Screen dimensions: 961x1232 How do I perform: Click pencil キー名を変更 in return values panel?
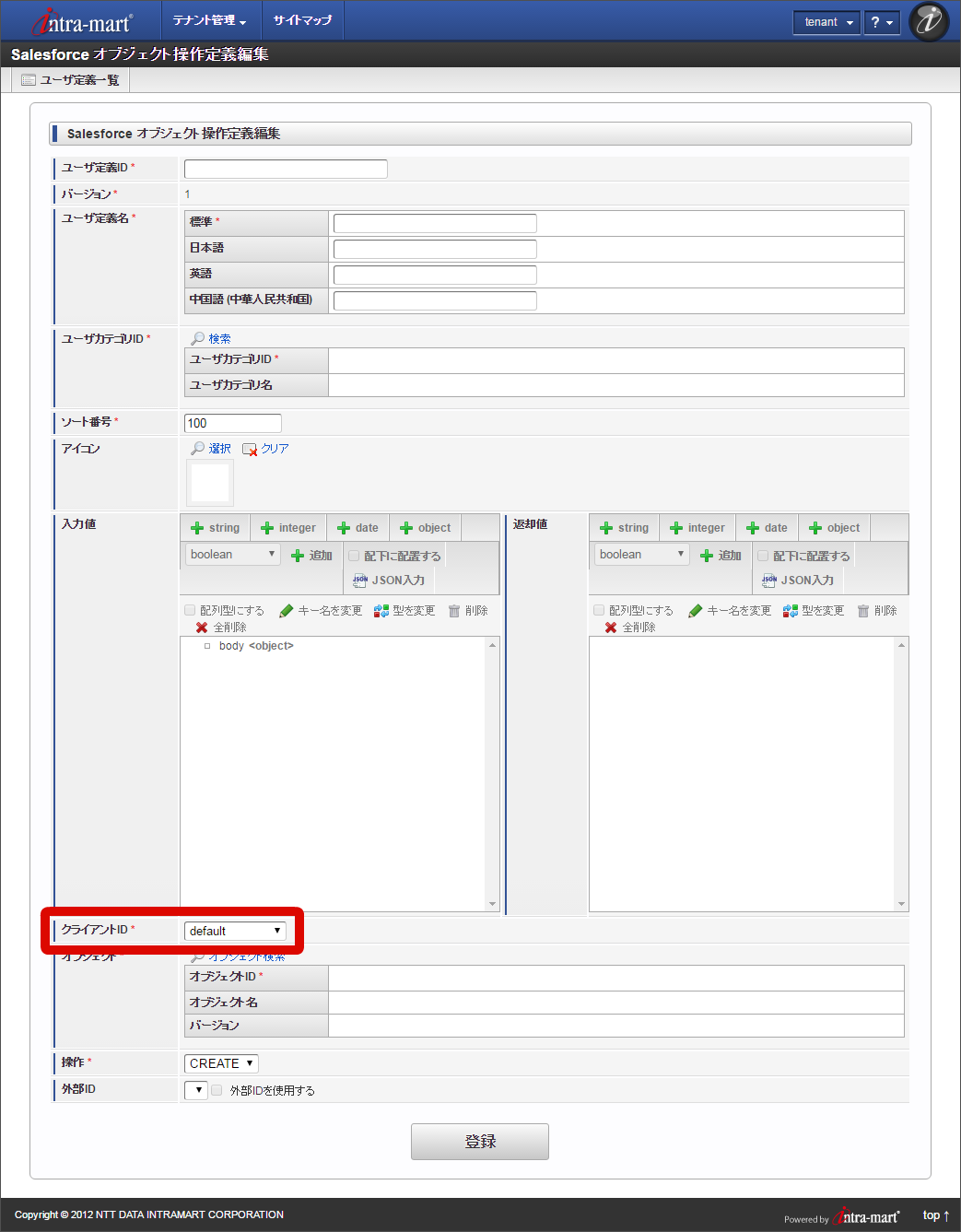point(730,611)
